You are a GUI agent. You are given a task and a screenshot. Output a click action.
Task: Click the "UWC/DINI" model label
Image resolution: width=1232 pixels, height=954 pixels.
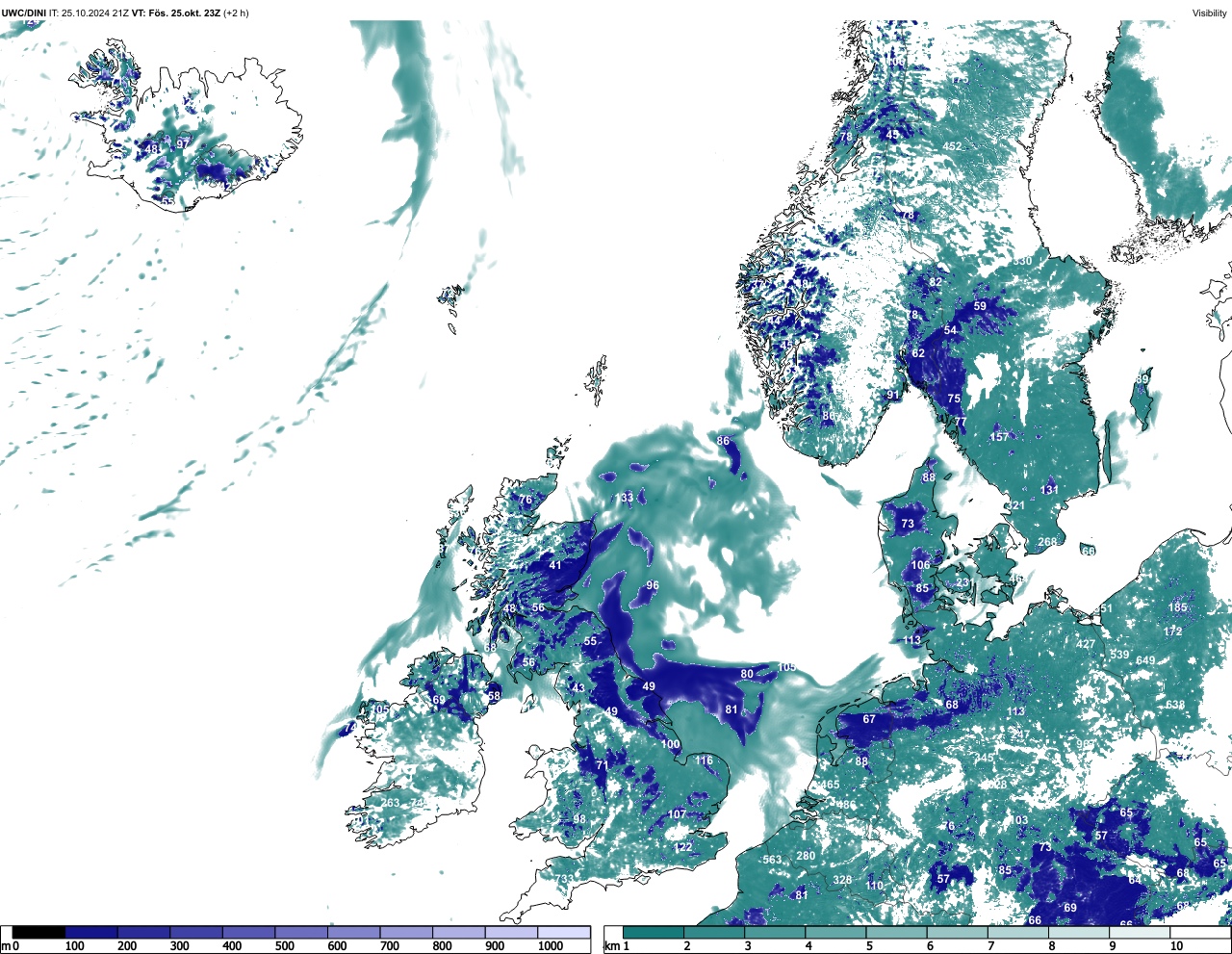24,13
